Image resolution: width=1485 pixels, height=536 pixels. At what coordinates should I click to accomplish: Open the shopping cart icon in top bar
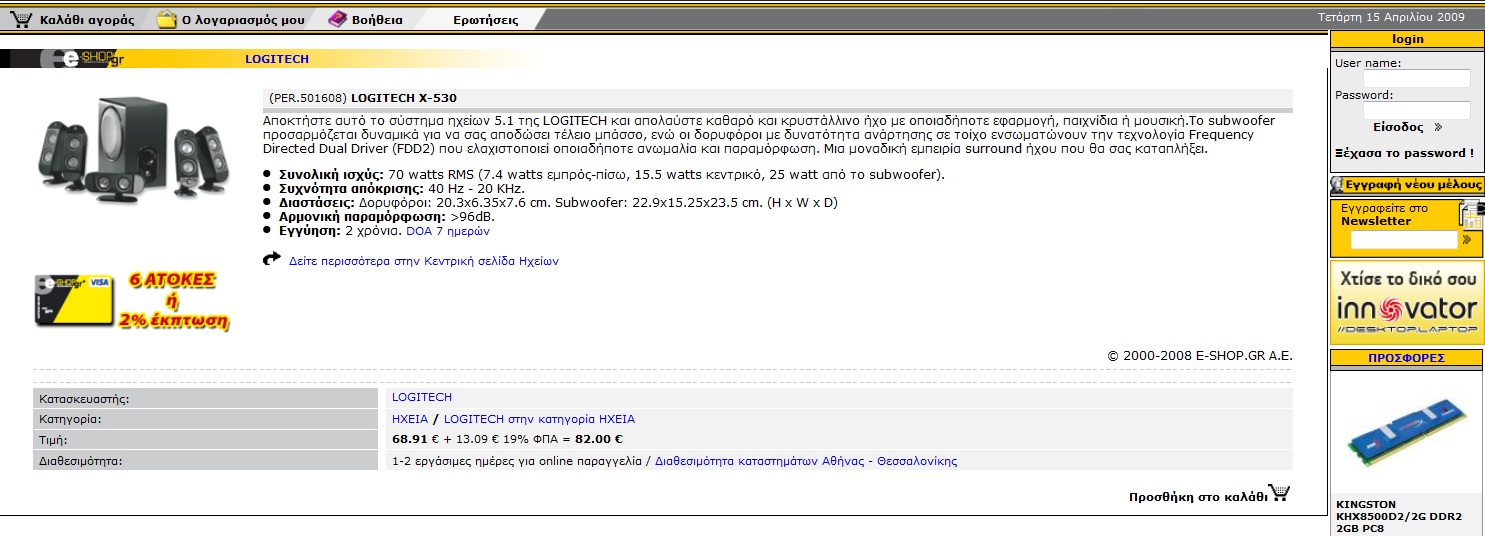point(21,19)
